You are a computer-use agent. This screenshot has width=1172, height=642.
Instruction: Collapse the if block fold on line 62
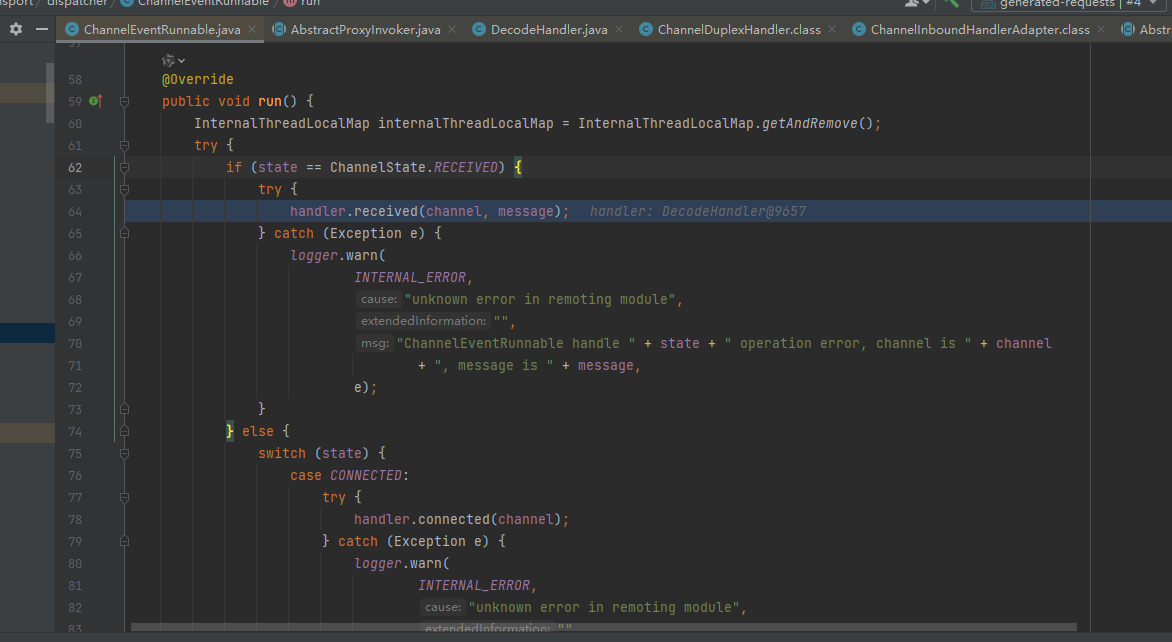coord(125,167)
